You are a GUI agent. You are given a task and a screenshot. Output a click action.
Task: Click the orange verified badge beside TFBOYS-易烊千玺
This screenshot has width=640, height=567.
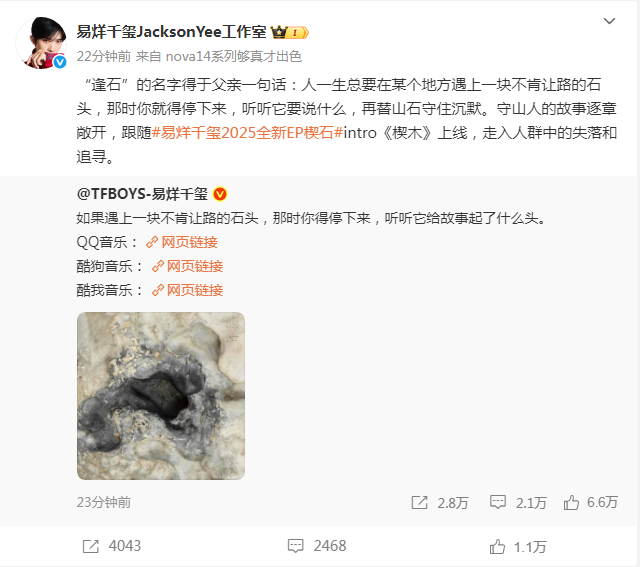click(220, 194)
